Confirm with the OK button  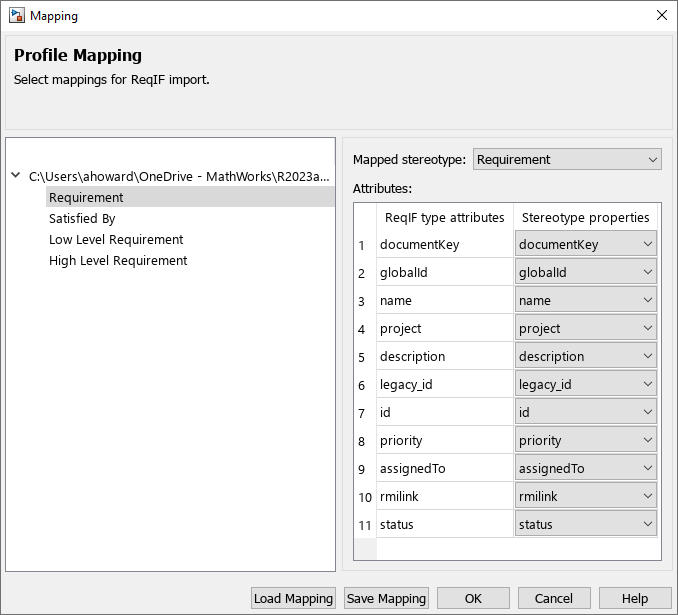click(473, 598)
